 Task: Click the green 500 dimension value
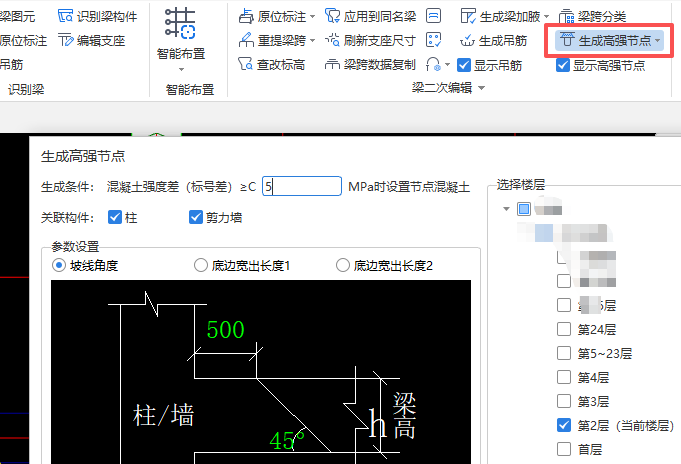[225, 330]
